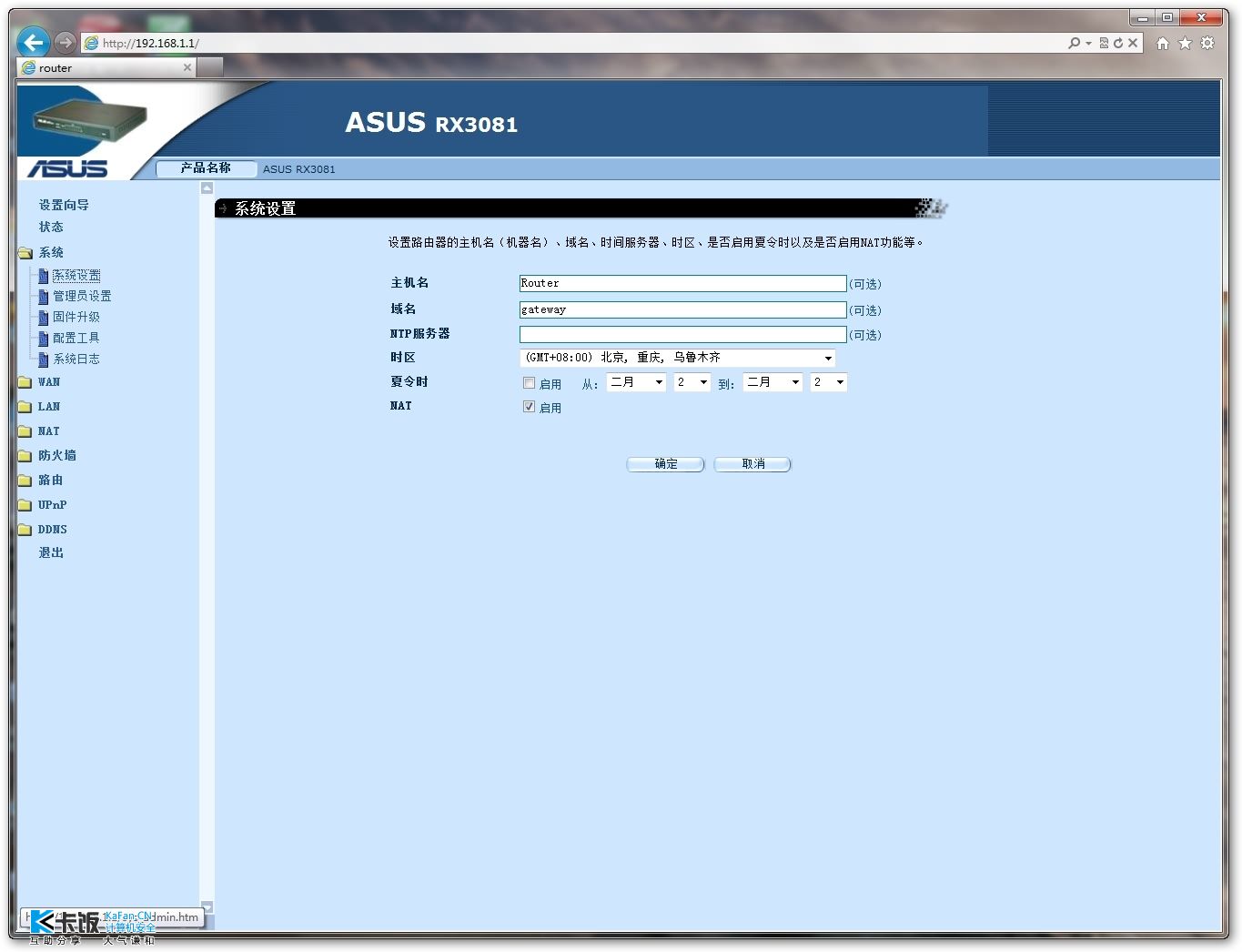
Task: Click the document icon beside 配置工具
Action: pyautogui.click(x=44, y=339)
